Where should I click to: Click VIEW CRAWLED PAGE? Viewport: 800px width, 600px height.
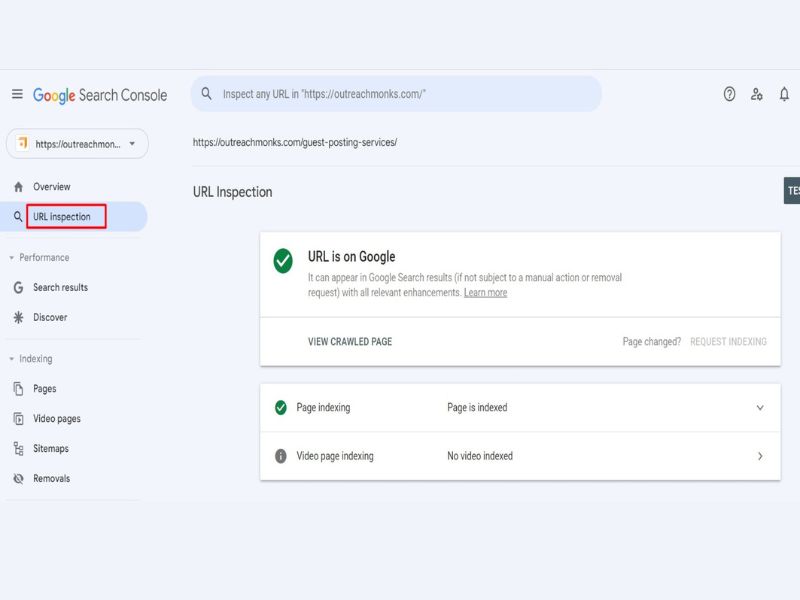[x=350, y=342]
